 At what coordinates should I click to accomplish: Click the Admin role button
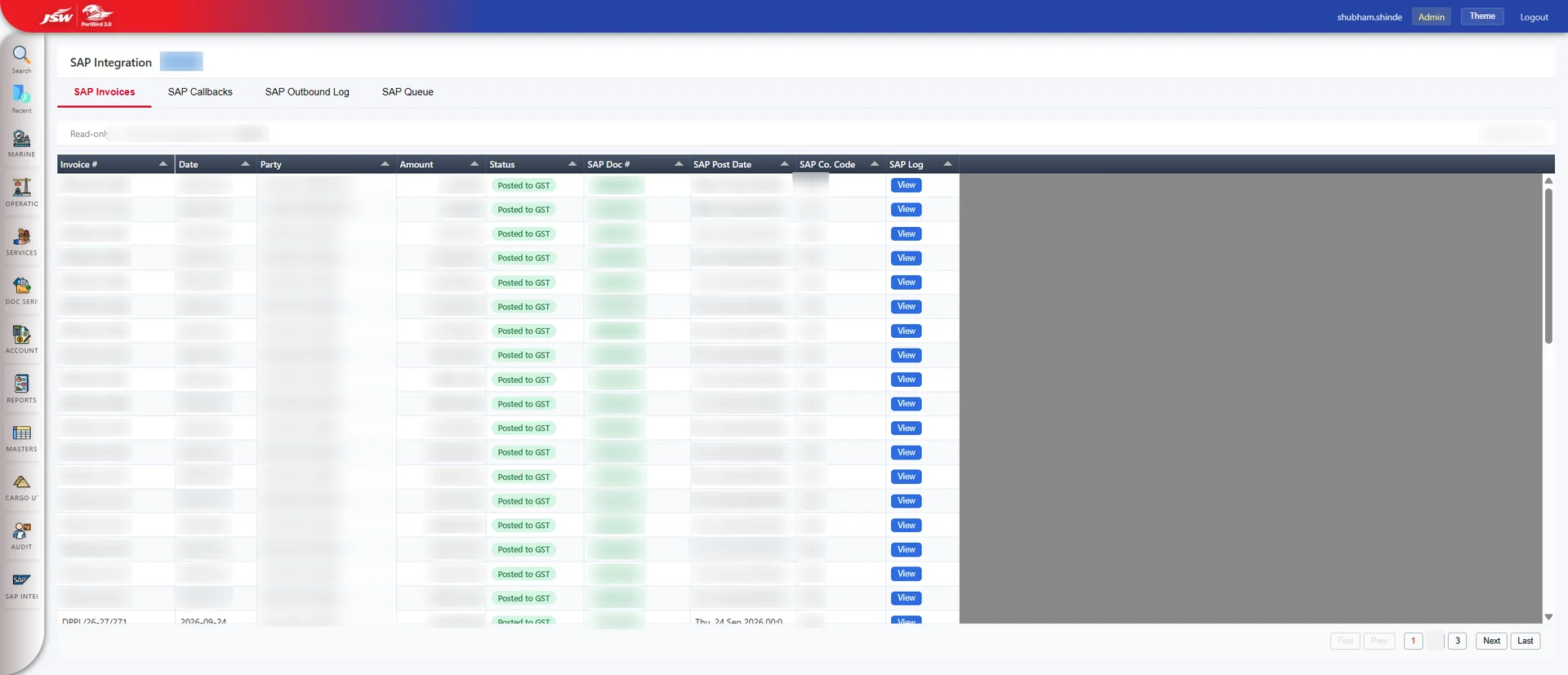(1432, 16)
